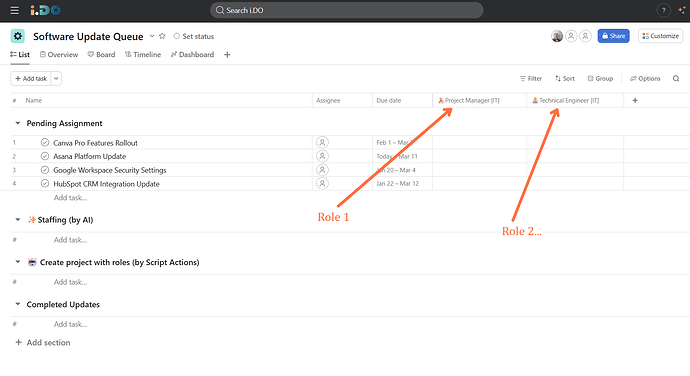Open the Group options
The height and width of the screenshot is (376, 690).
(600, 78)
